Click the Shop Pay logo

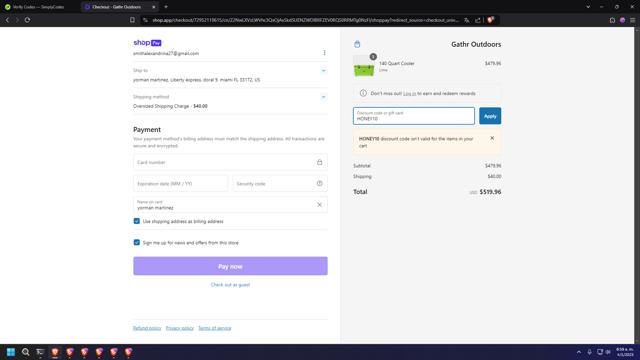point(147,42)
